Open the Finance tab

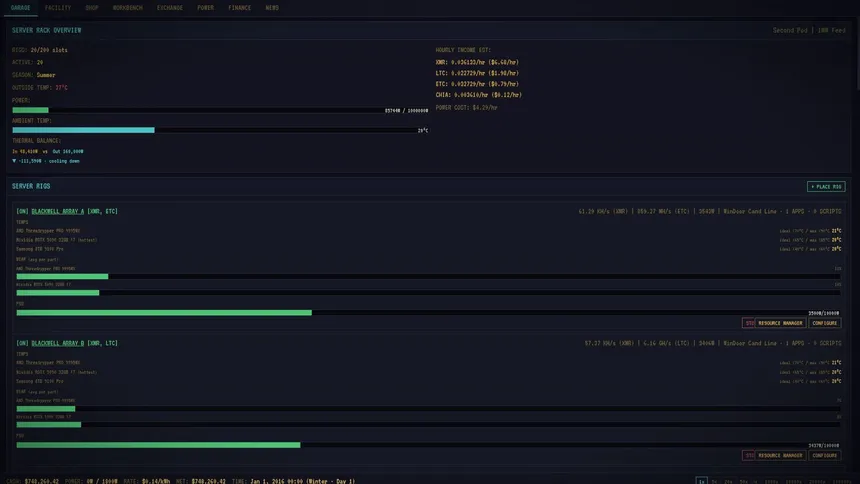(x=239, y=8)
